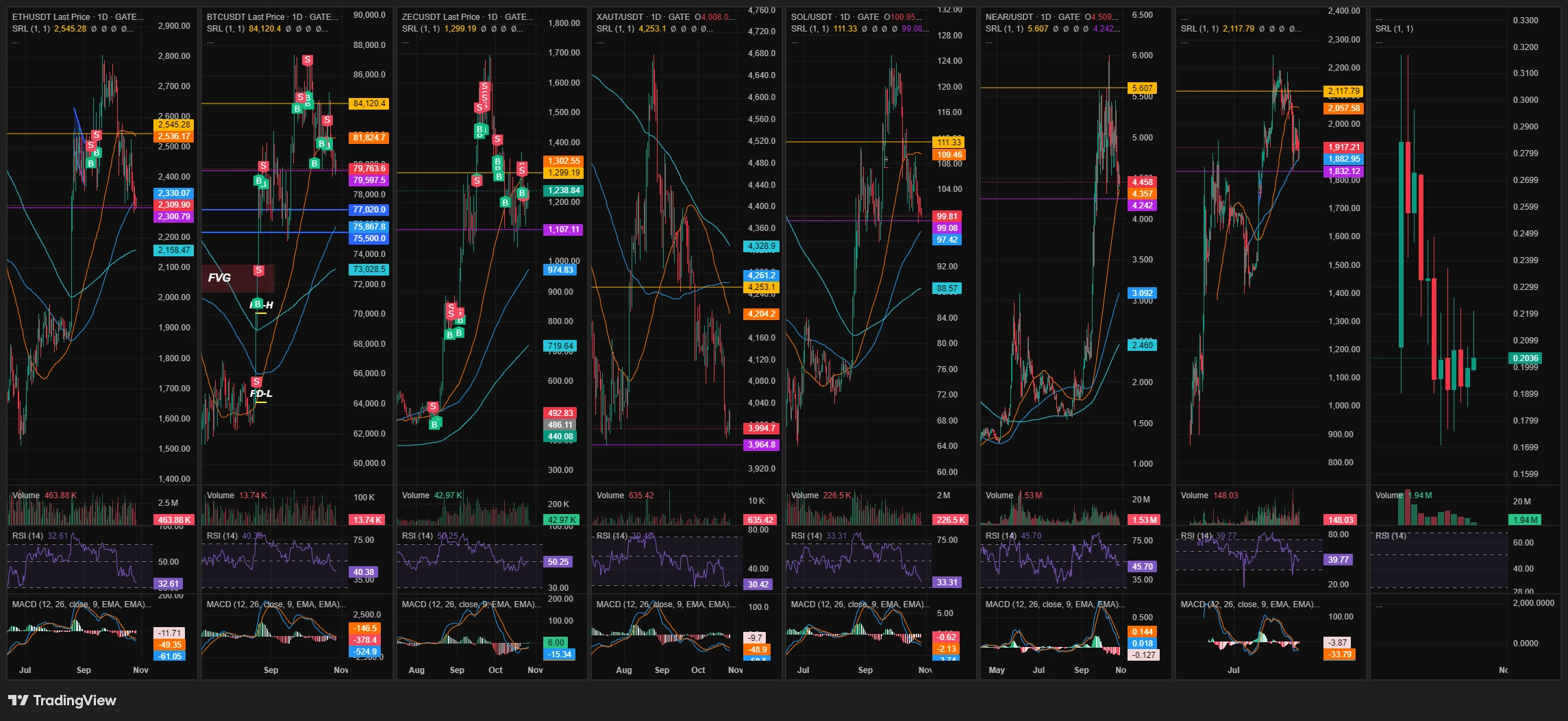1568x721 pixels.
Task: Expand collapsed legend dots on NEAR/USDT chart
Action: pyautogui.click(x=988, y=41)
